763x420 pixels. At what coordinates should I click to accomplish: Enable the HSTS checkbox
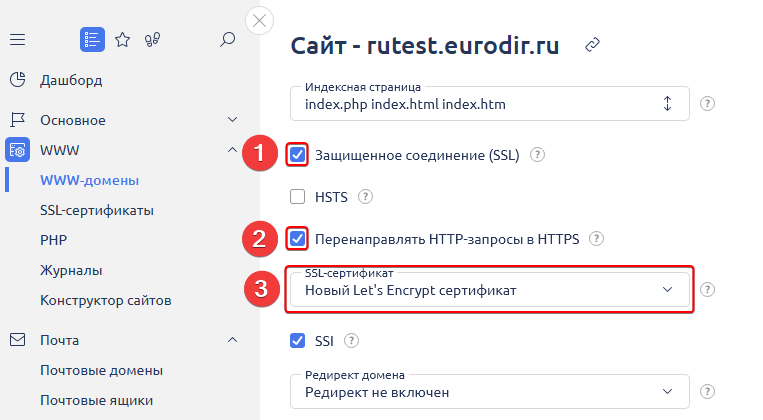(x=297, y=197)
